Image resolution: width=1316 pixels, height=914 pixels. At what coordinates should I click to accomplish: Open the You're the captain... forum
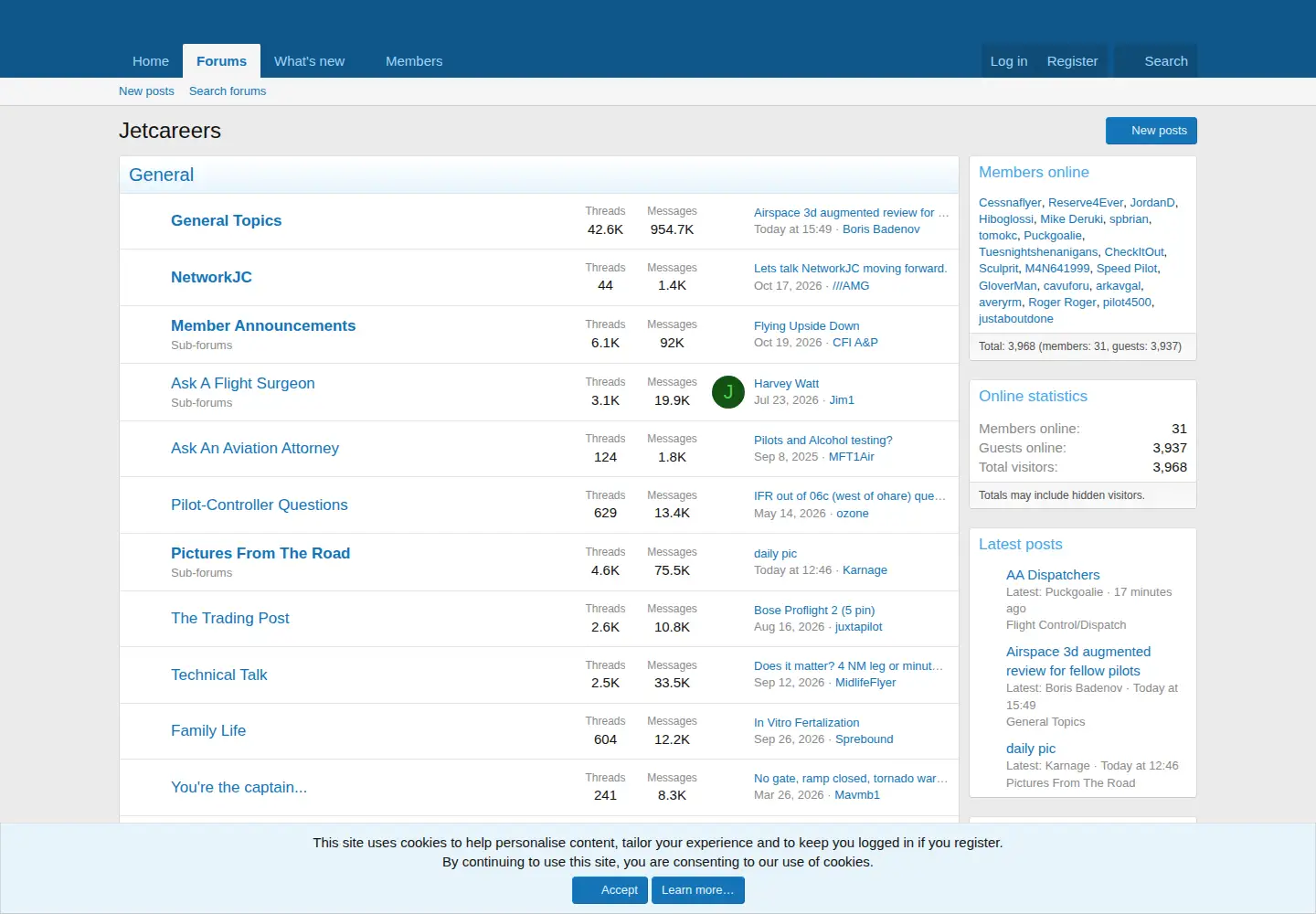point(239,787)
